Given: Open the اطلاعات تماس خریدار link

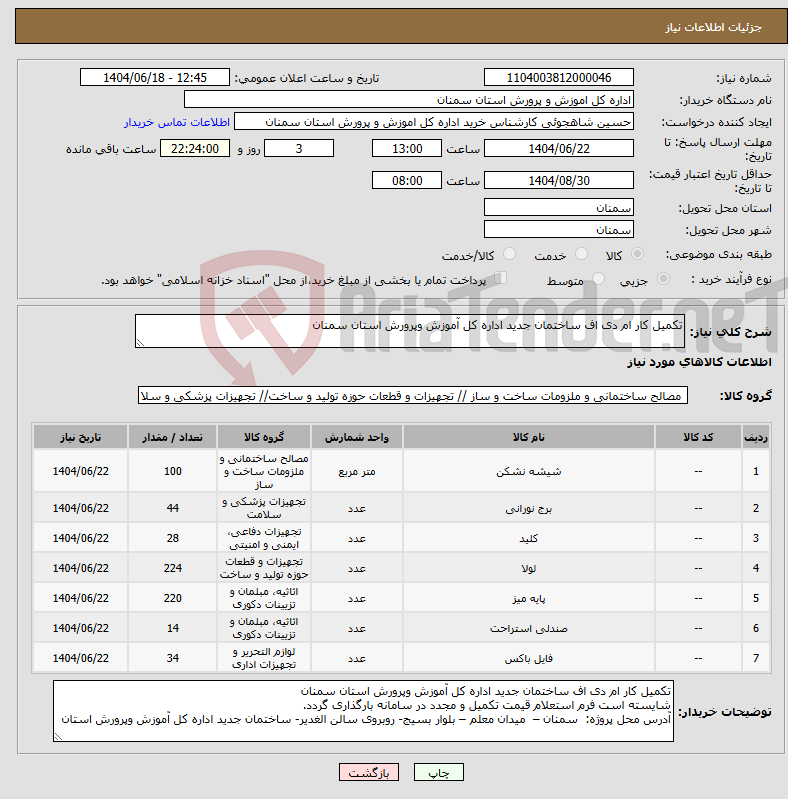Looking at the screenshot, I should (177, 122).
